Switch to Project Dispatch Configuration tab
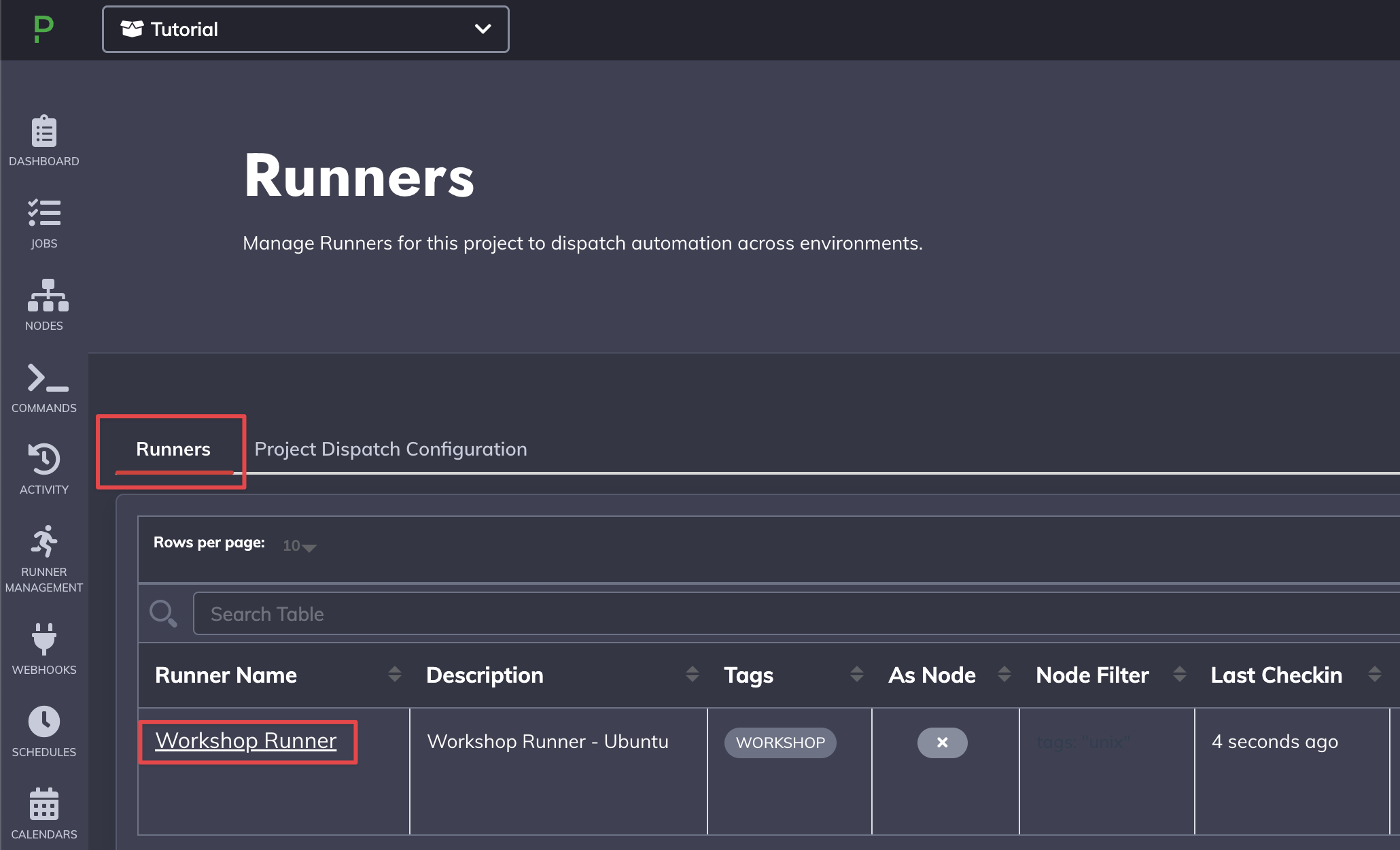Image resolution: width=1400 pixels, height=850 pixels. 391,449
